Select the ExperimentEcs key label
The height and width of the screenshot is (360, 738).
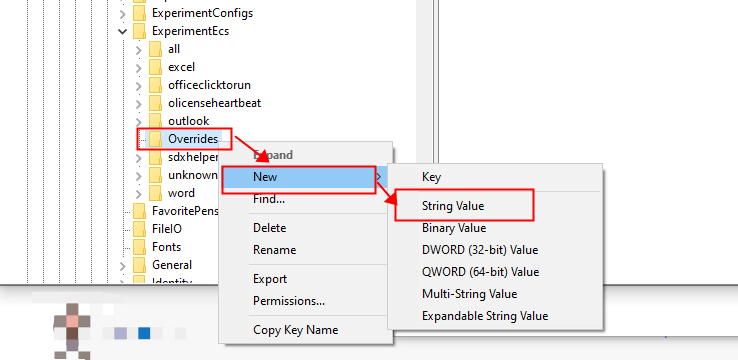tap(191, 31)
